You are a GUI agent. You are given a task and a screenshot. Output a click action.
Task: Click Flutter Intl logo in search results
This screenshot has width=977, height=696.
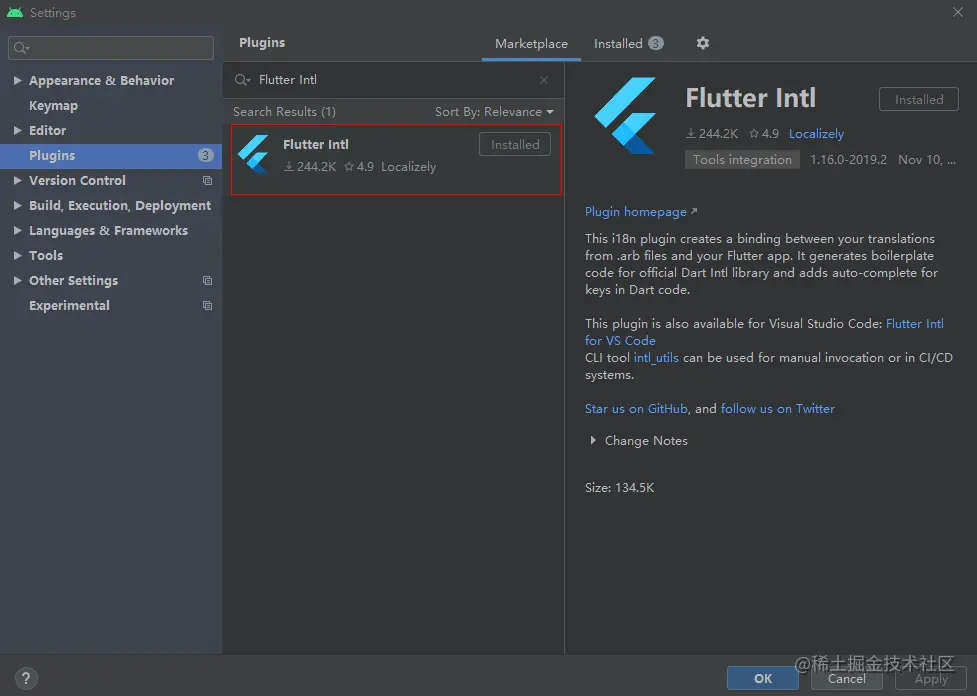[x=255, y=154]
